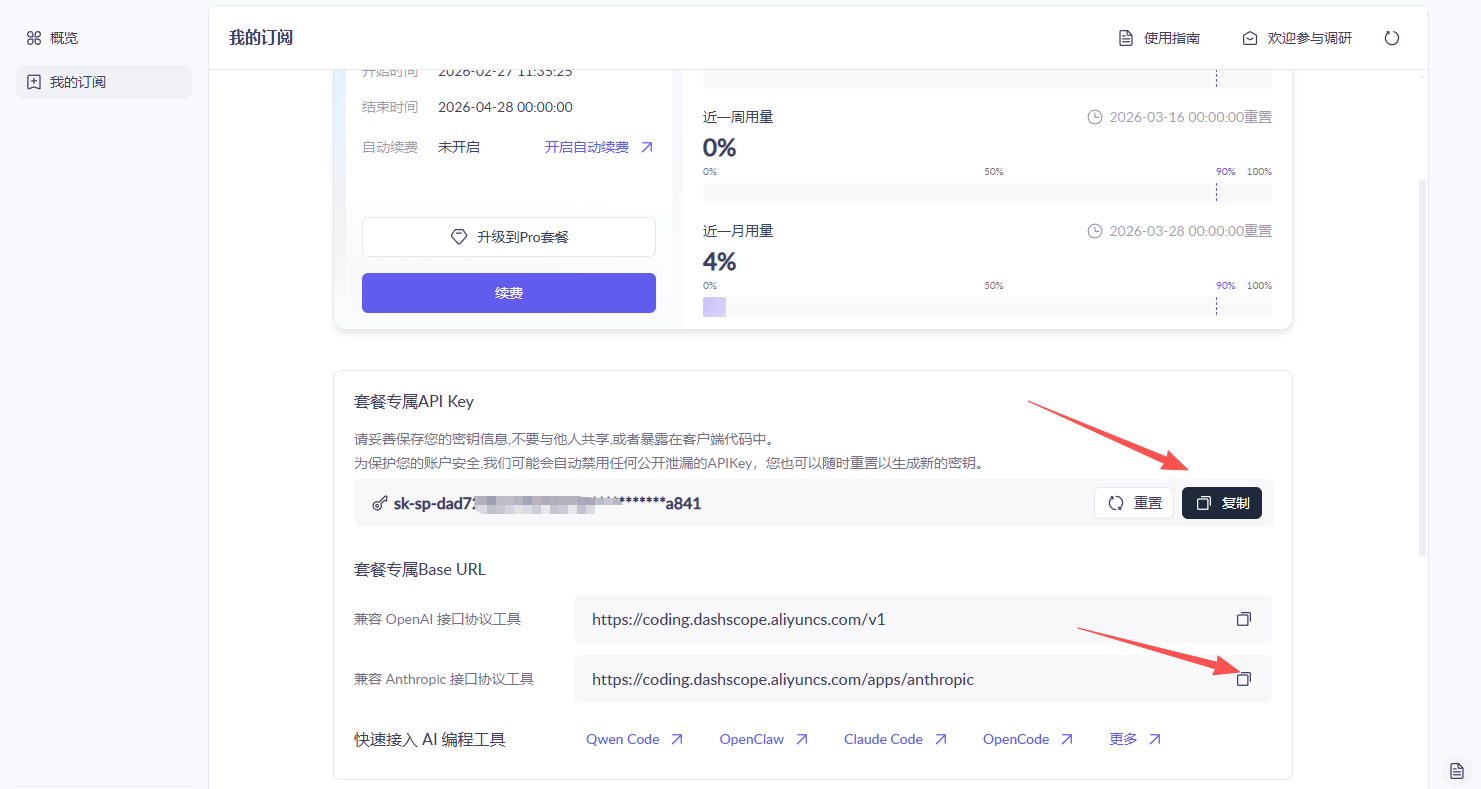This screenshot has height=789, width=1481.
Task: Open the Claude Code integration link
Action: click(x=894, y=739)
